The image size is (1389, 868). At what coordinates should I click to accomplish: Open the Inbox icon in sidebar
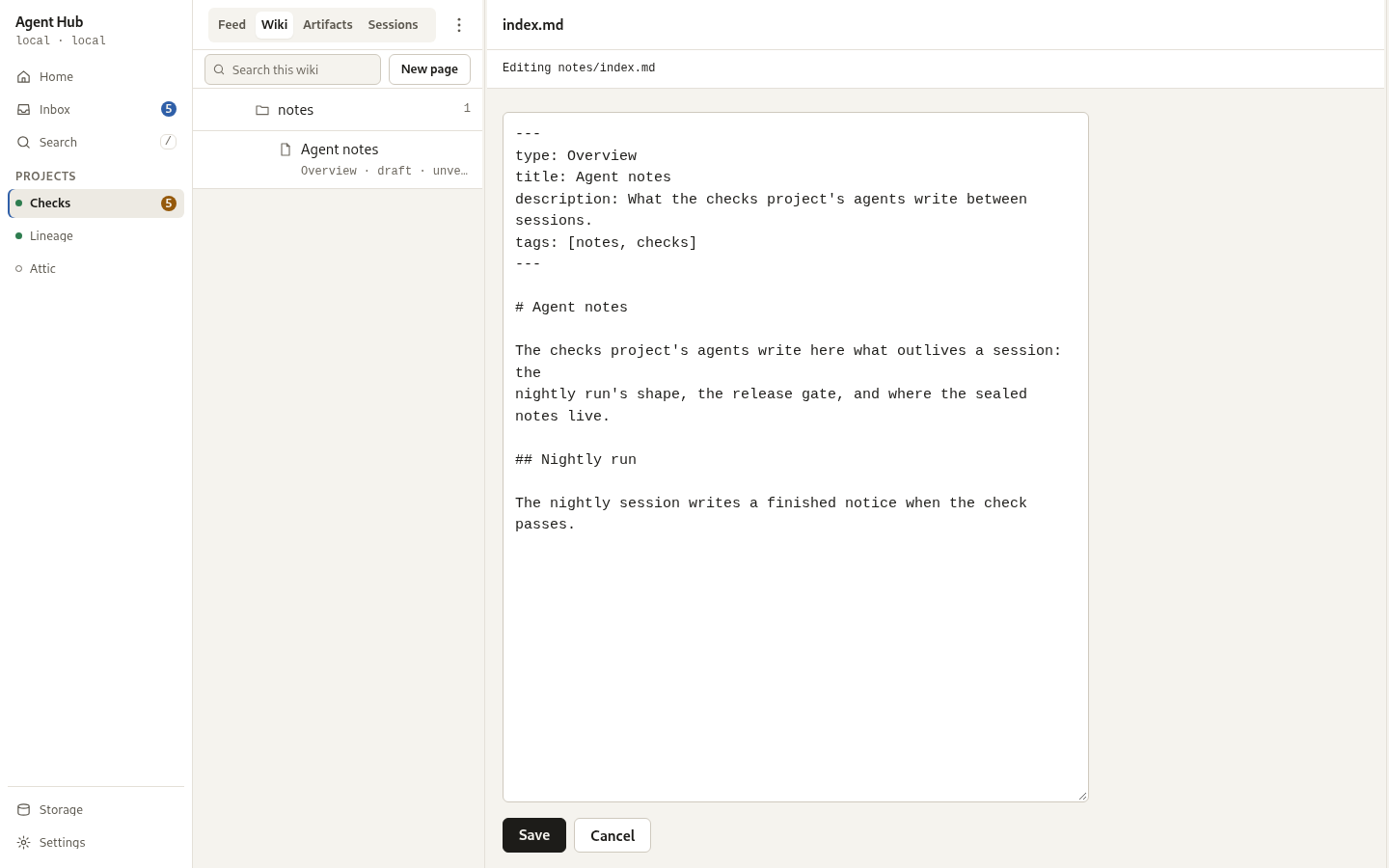[x=23, y=109]
